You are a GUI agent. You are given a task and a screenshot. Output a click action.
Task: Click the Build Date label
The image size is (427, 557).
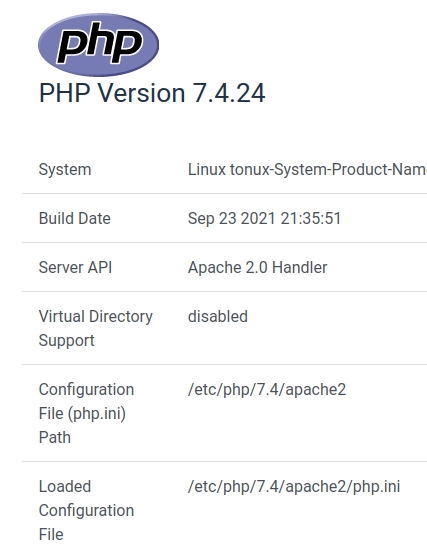click(75, 218)
